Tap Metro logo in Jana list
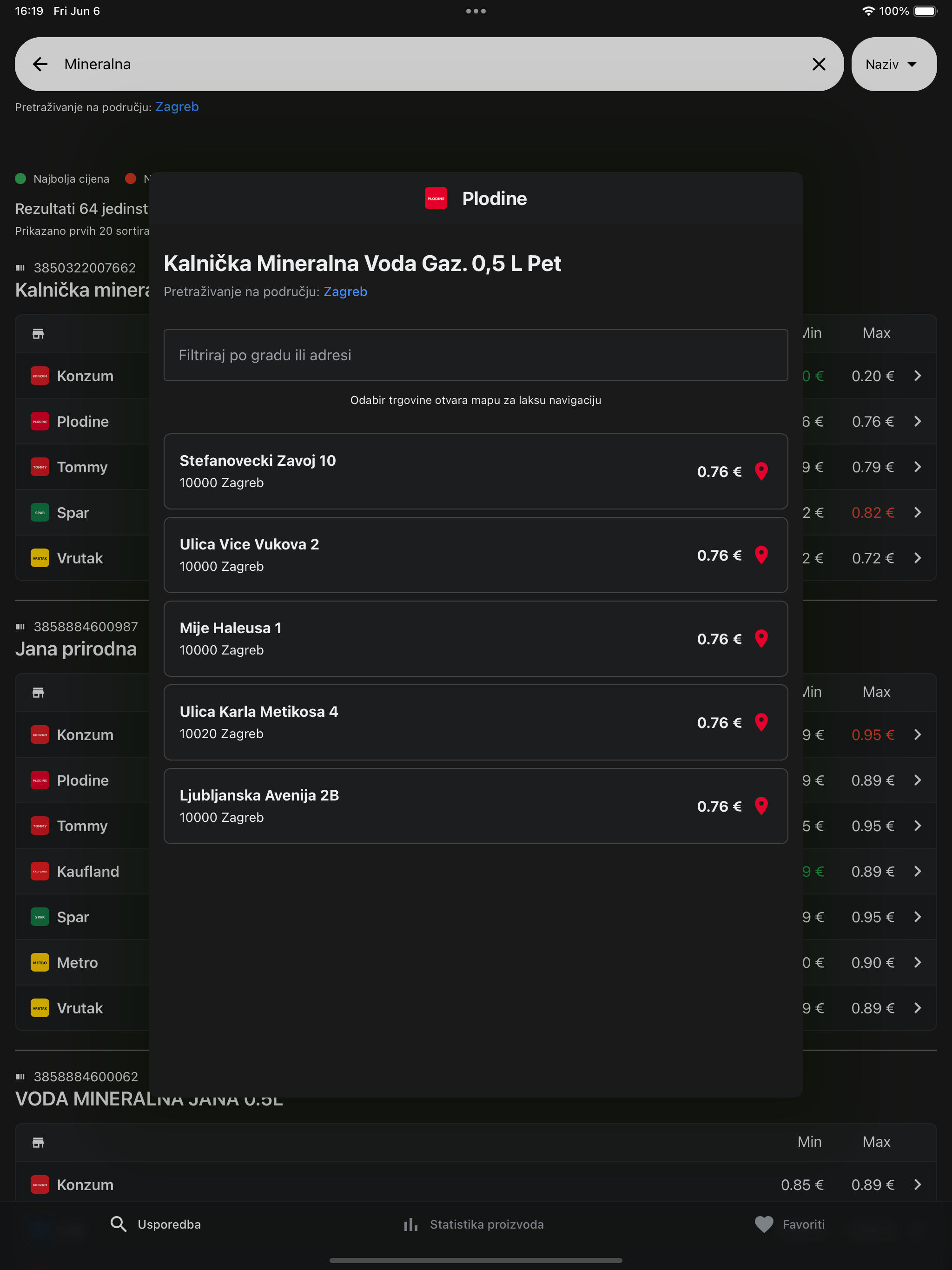This screenshot has width=952, height=1270. [x=40, y=962]
